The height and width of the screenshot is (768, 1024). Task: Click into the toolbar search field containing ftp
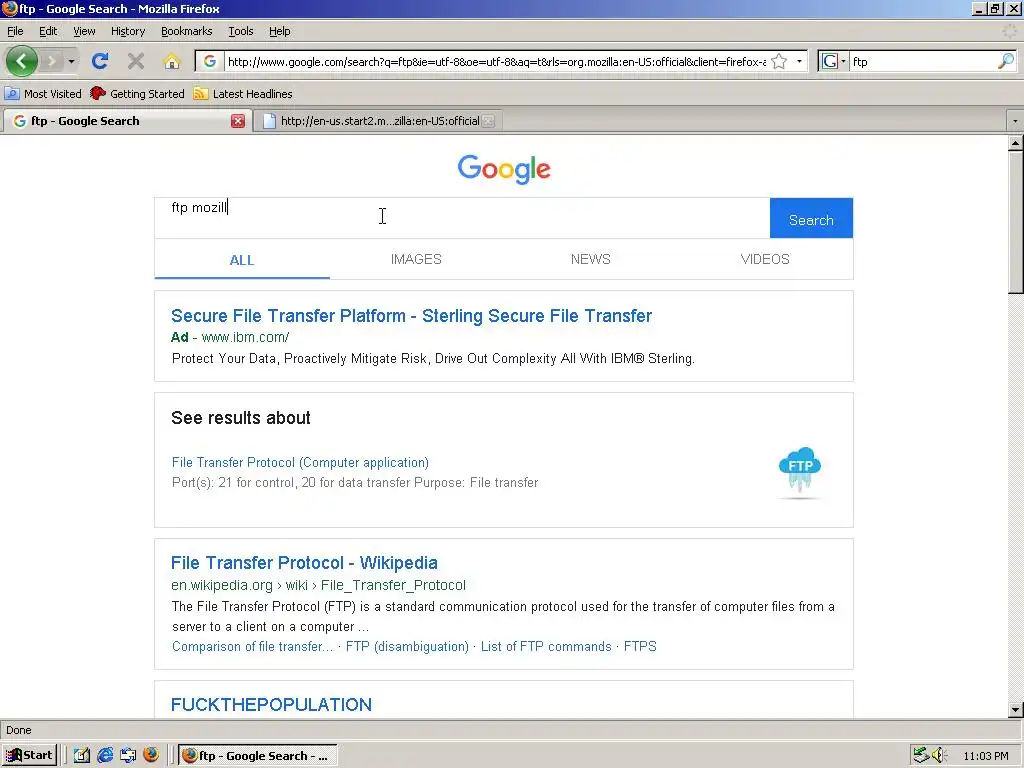click(x=923, y=61)
